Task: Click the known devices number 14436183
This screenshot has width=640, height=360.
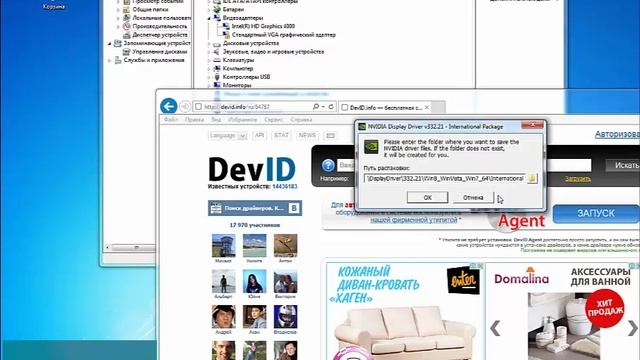Action: [x=284, y=187]
